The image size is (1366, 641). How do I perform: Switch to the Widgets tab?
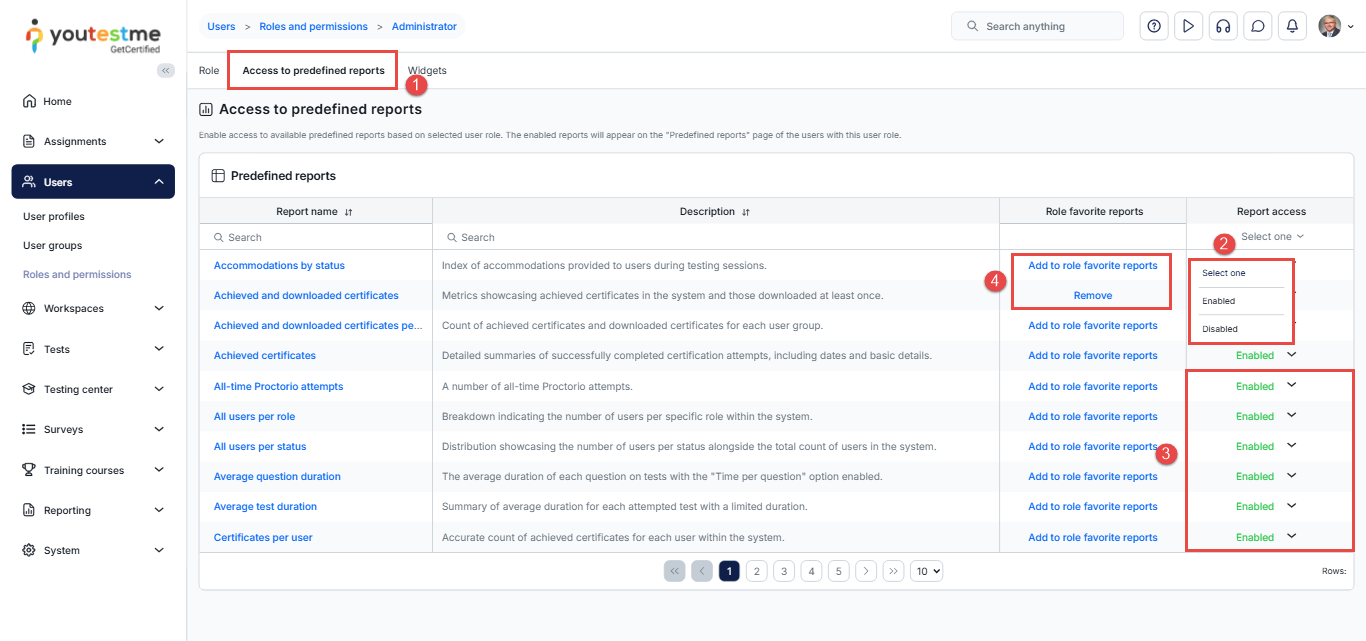point(427,71)
